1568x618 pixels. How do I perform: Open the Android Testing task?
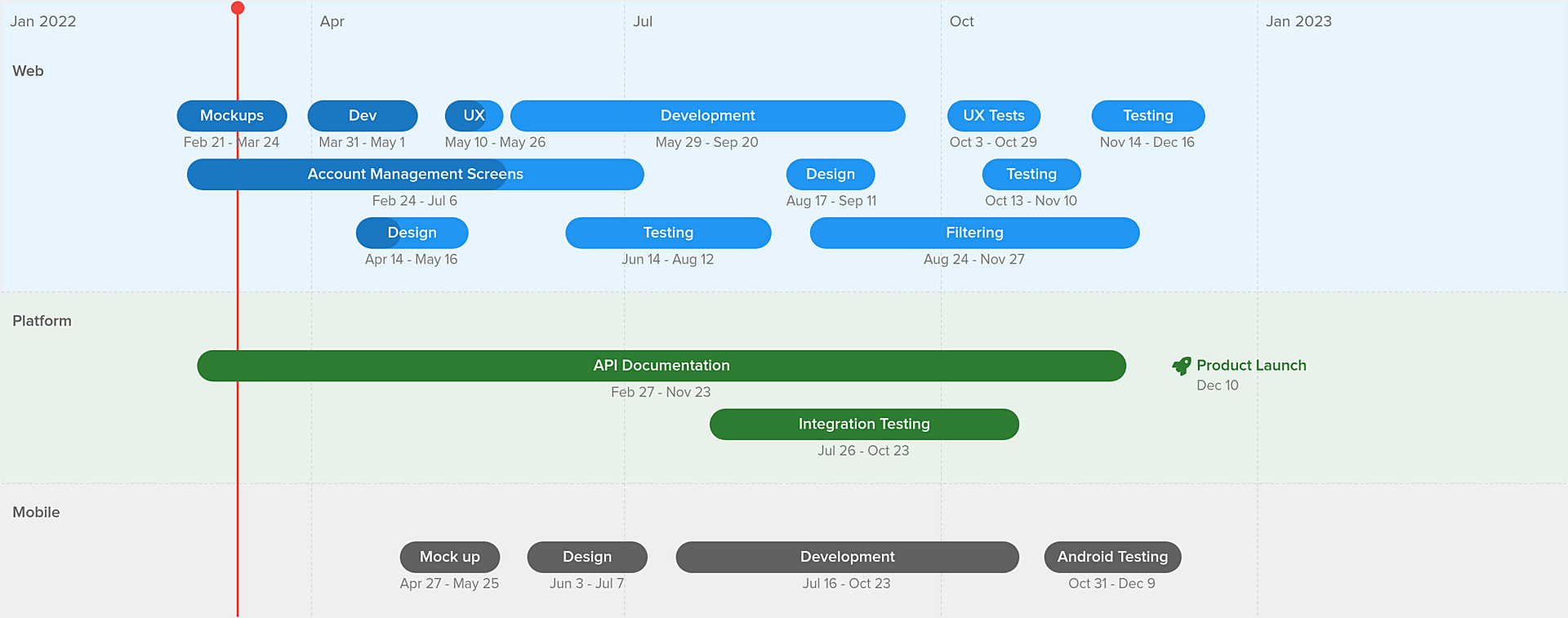coord(1112,557)
